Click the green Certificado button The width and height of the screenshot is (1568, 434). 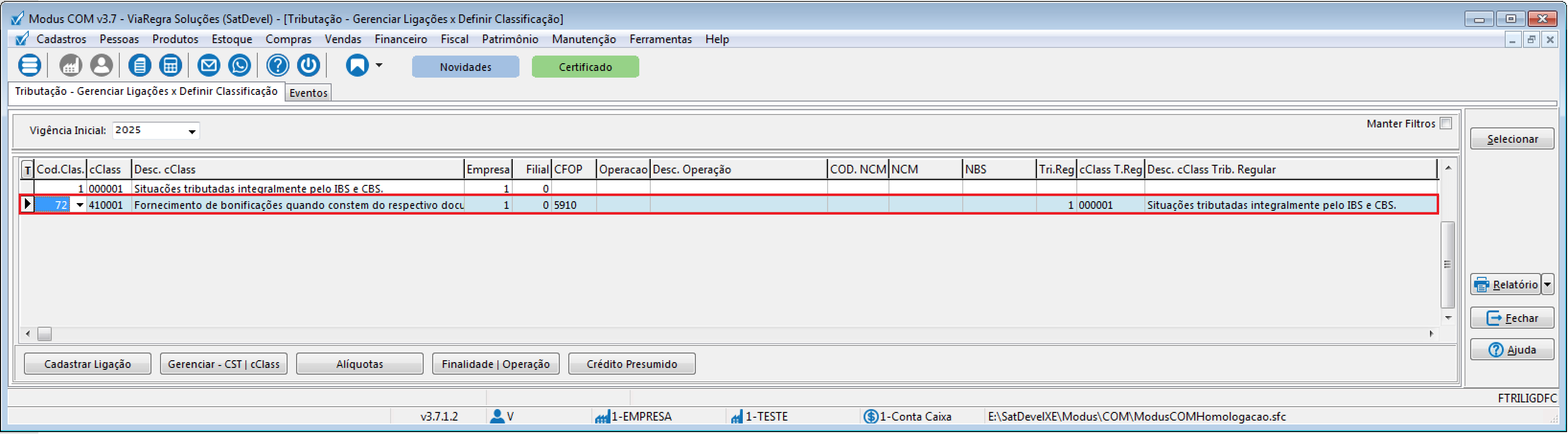click(x=585, y=67)
